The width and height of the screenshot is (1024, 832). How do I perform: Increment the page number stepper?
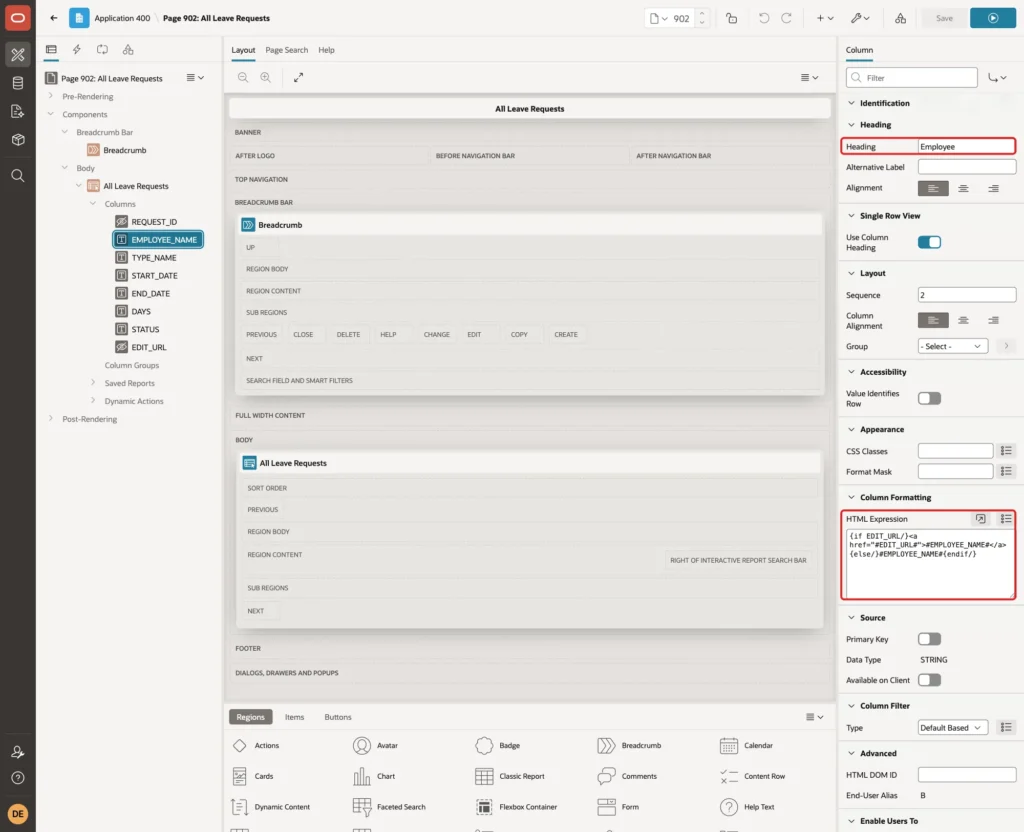click(x=702, y=13)
